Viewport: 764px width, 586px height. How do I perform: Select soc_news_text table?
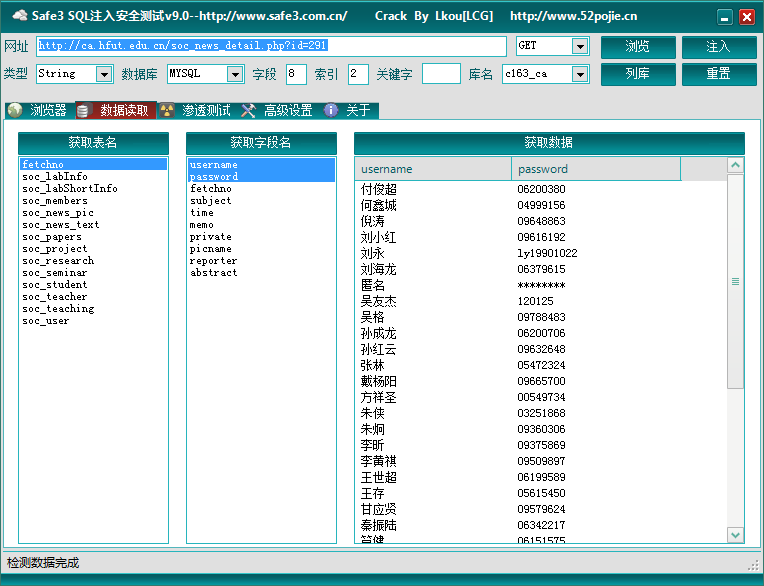coord(93,225)
